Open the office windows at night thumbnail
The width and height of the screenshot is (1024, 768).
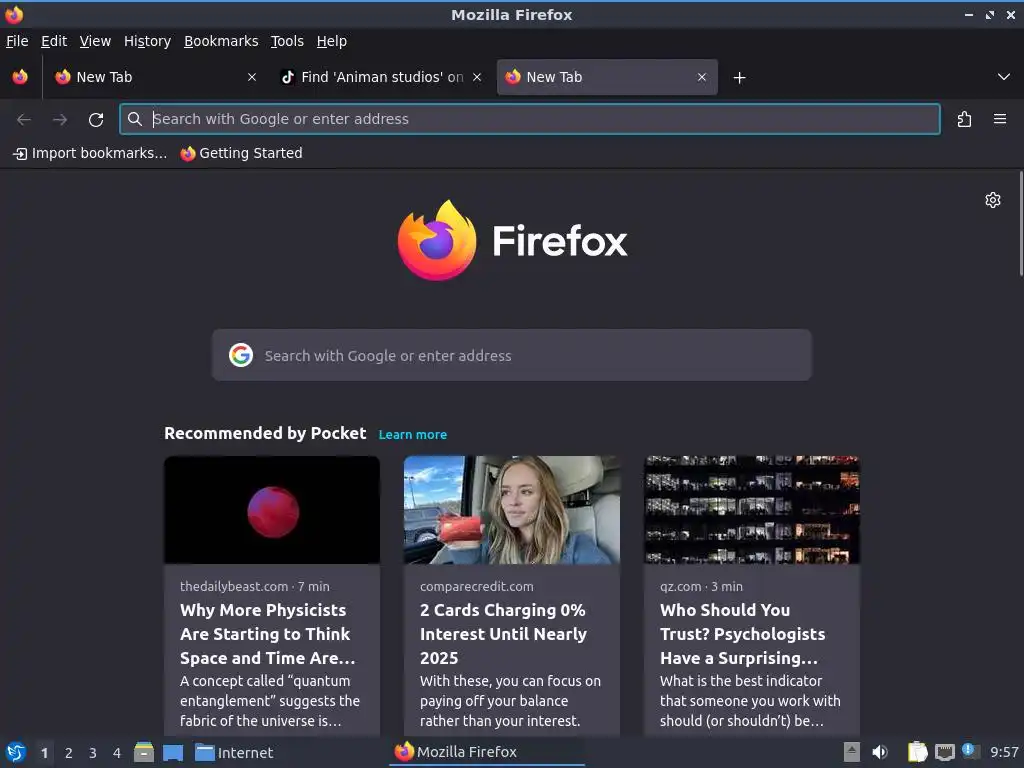pos(752,509)
